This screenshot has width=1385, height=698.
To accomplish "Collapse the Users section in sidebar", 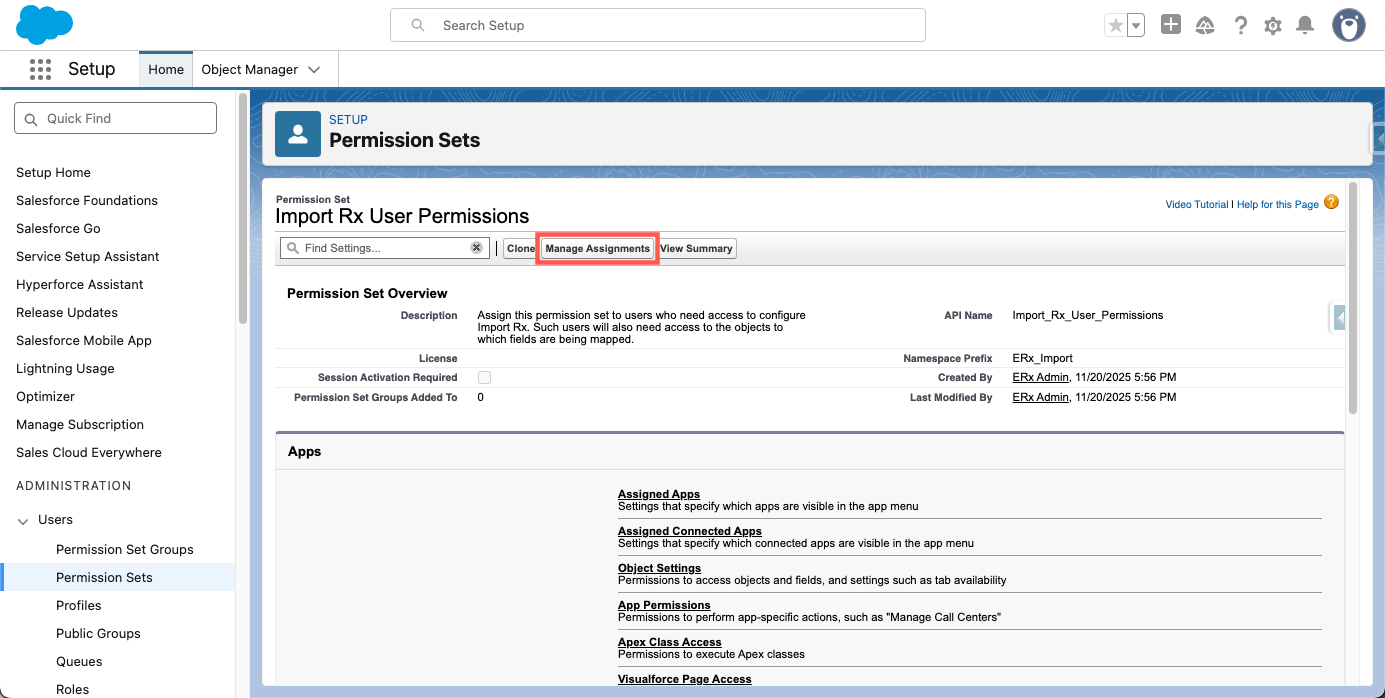I will [23, 520].
